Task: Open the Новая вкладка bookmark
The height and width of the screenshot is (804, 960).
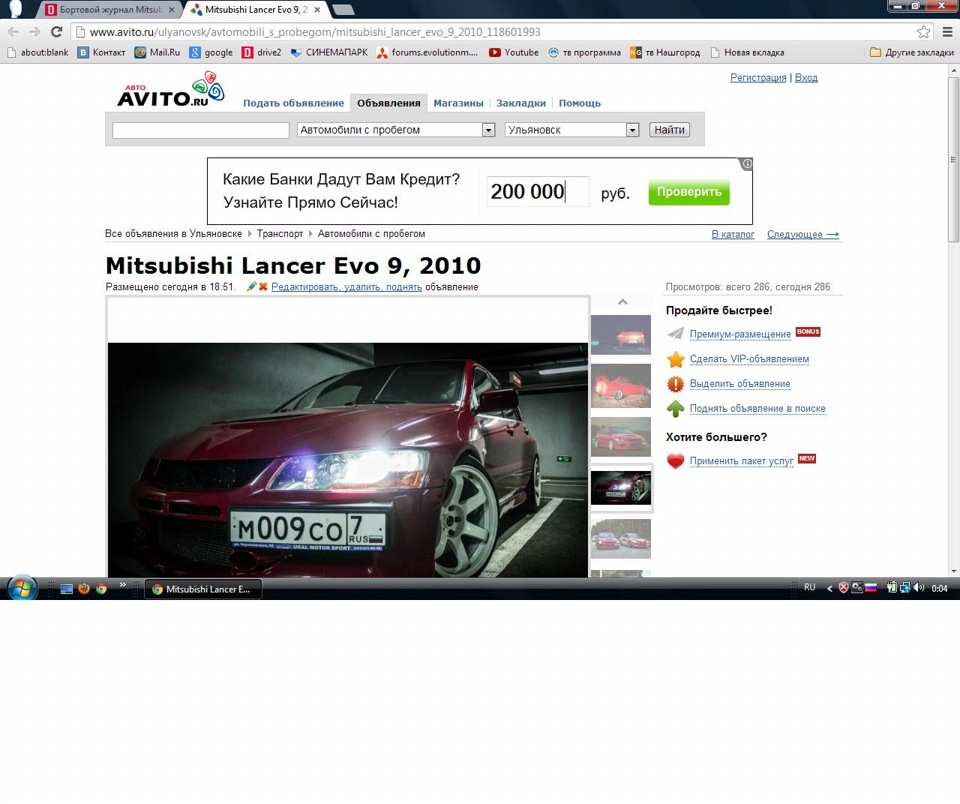Action: 747,53
